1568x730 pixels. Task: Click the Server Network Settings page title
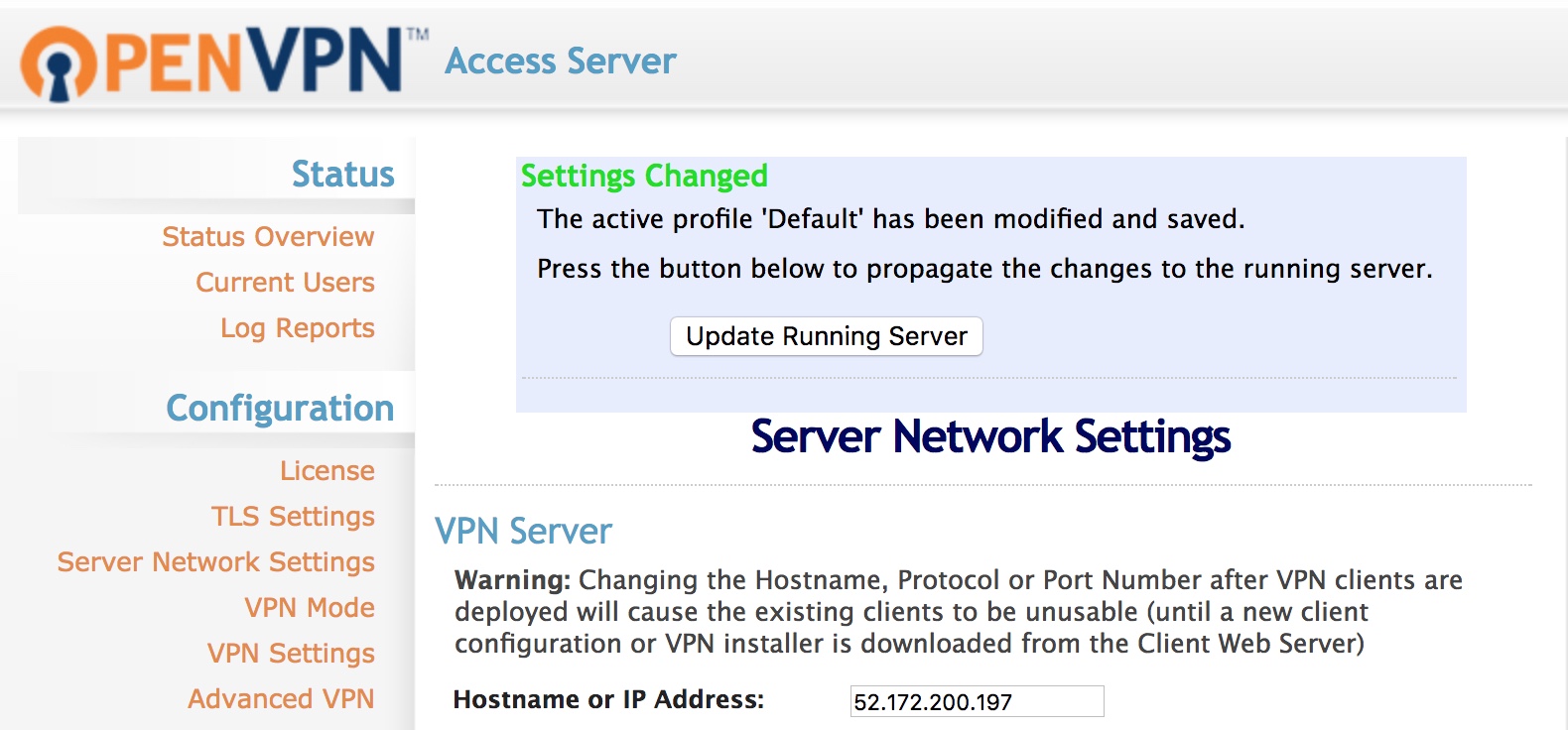(x=990, y=437)
